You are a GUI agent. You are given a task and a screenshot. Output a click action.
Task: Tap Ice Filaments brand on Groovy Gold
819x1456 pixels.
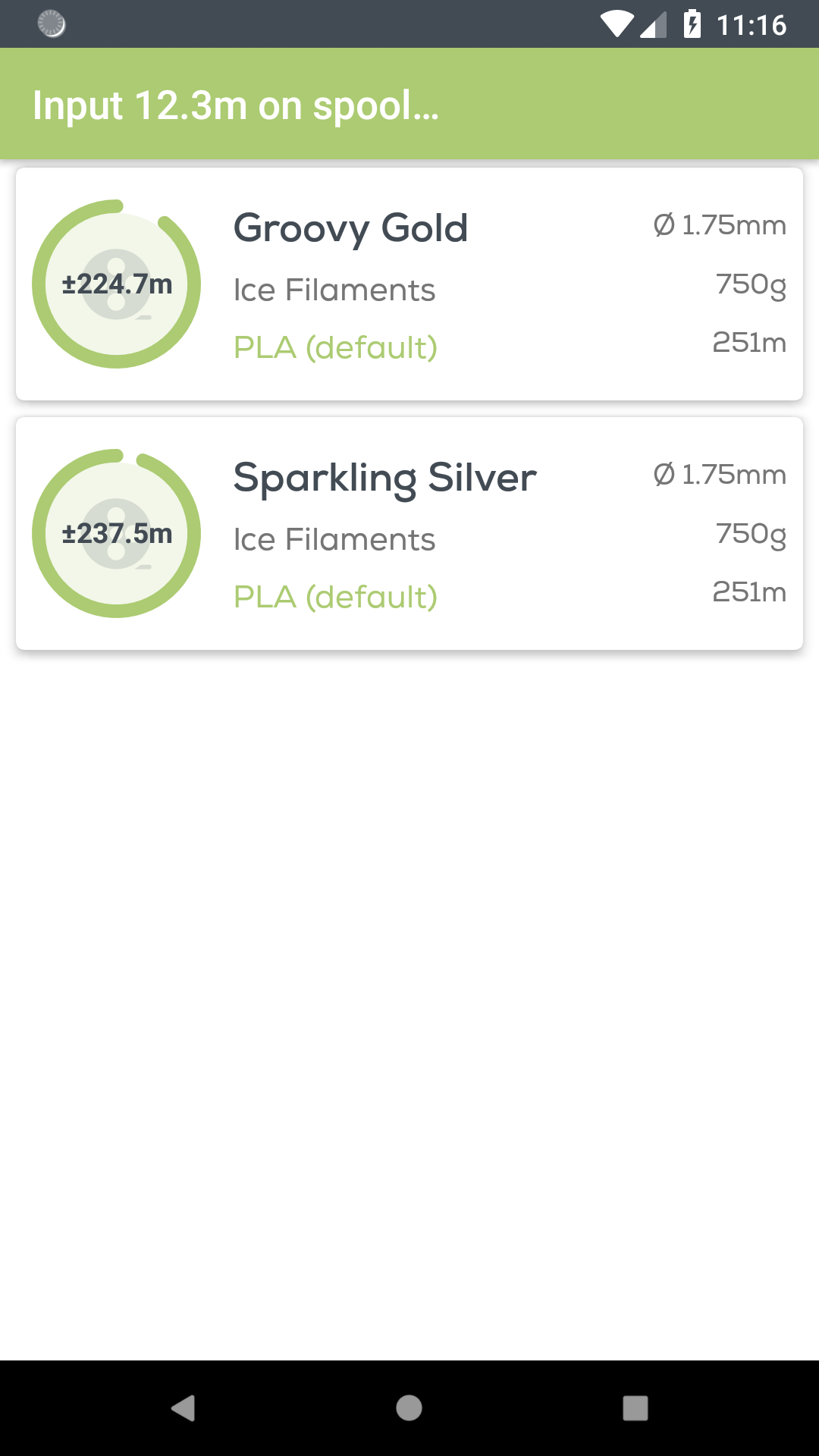click(334, 290)
